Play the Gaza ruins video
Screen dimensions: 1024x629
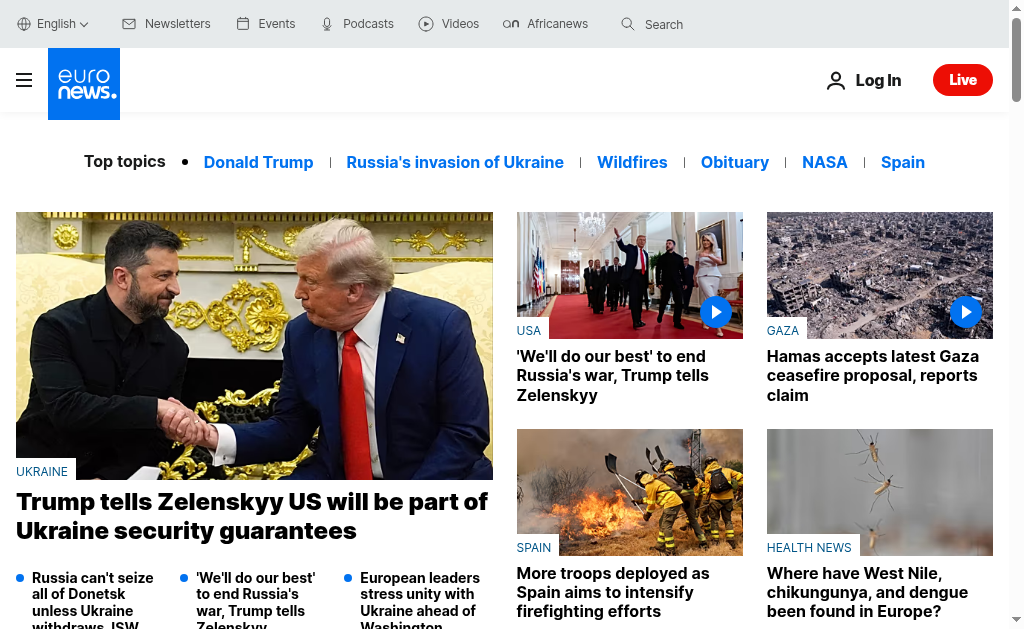(966, 312)
